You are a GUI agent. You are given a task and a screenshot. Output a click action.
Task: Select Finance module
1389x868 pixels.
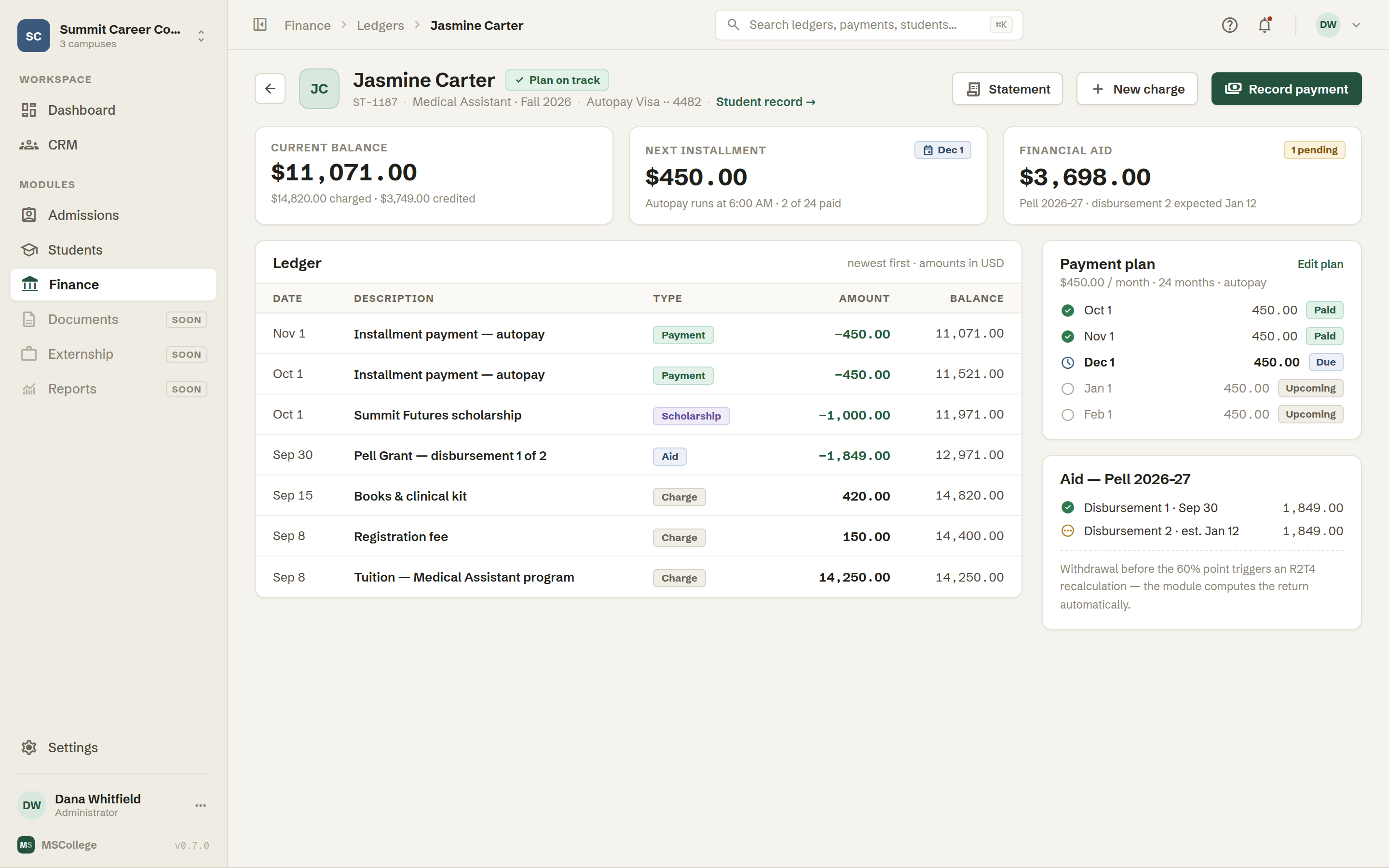pyautogui.click(x=113, y=285)
